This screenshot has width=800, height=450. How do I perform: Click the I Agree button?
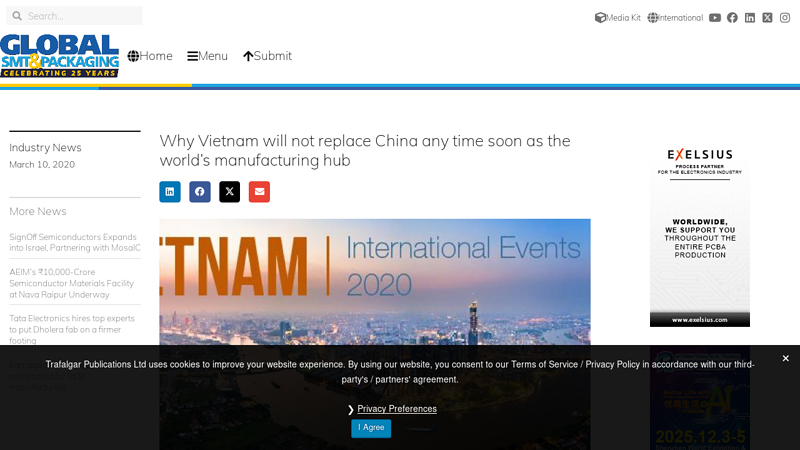click(371, 428)
